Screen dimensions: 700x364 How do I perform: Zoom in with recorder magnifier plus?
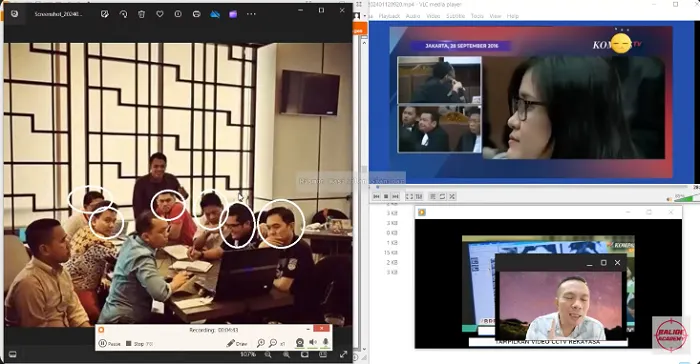261,343
